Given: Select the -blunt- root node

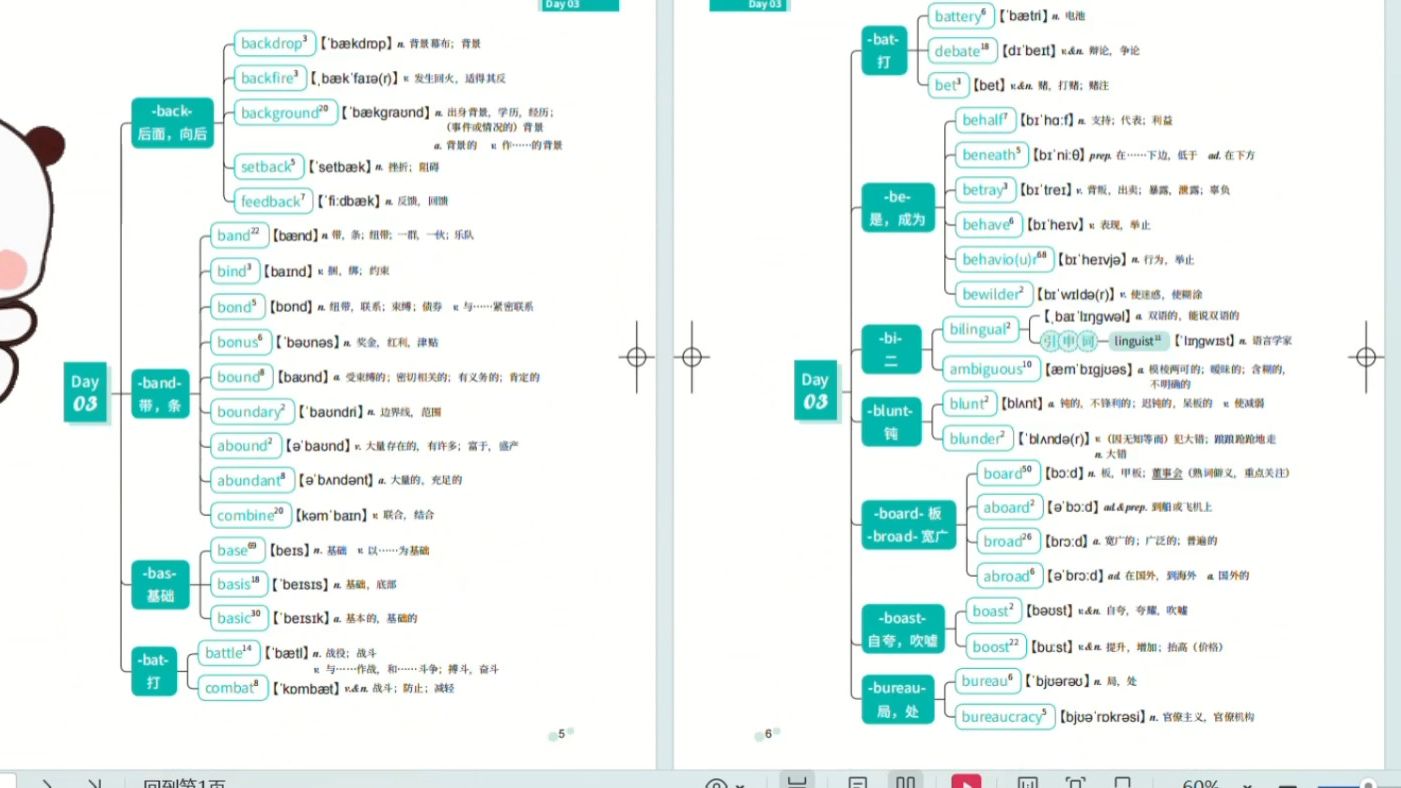Looking at the screenshot, I should 892,422.
